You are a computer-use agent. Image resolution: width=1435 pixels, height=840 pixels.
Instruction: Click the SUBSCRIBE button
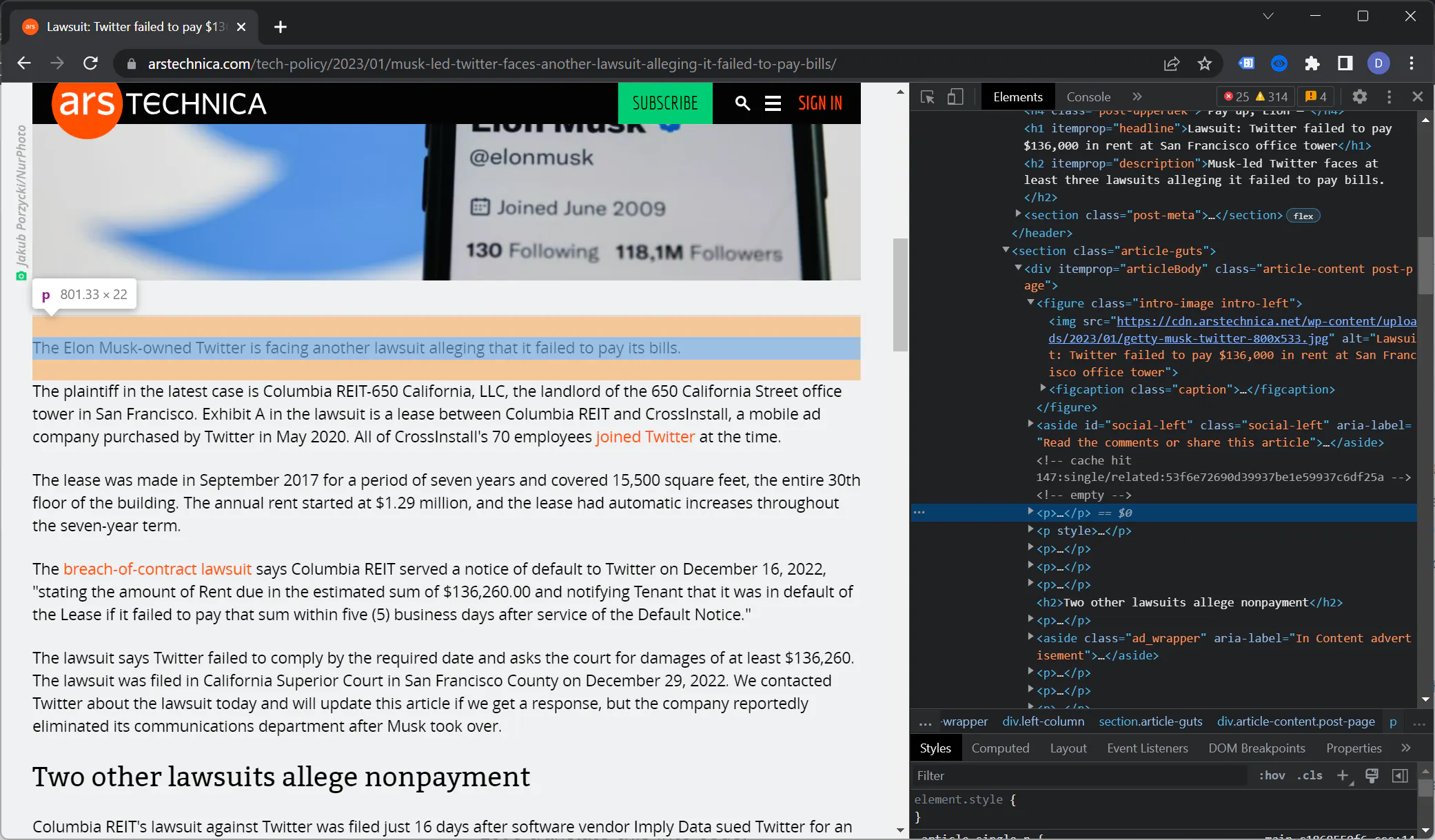point(664,103)
